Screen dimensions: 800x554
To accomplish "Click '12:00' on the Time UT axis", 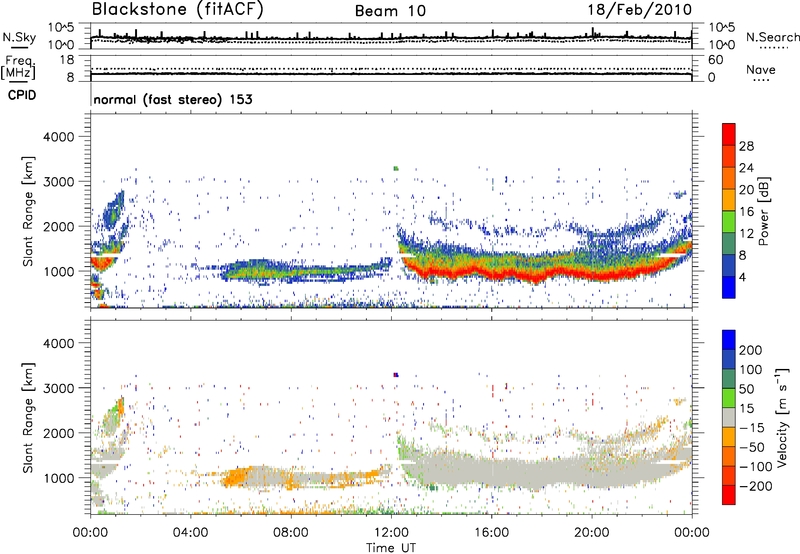I will pos(391,533).
